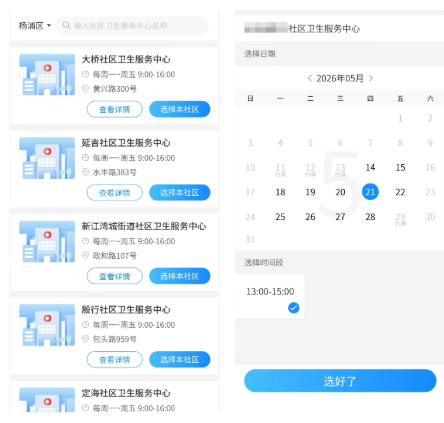Viewport: 444px width, 423px height.
Task: Pick May 19 on the calendar
Action: [x=310, y=192]
